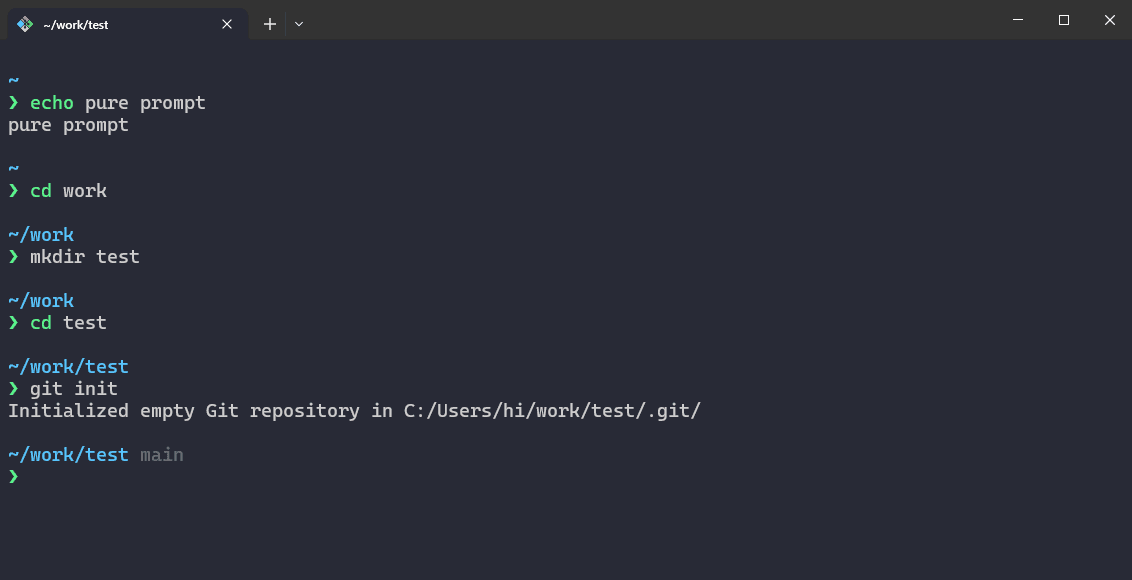Click the mkdir test command text
The image size is (1132, 580).
tap(83, 256)
